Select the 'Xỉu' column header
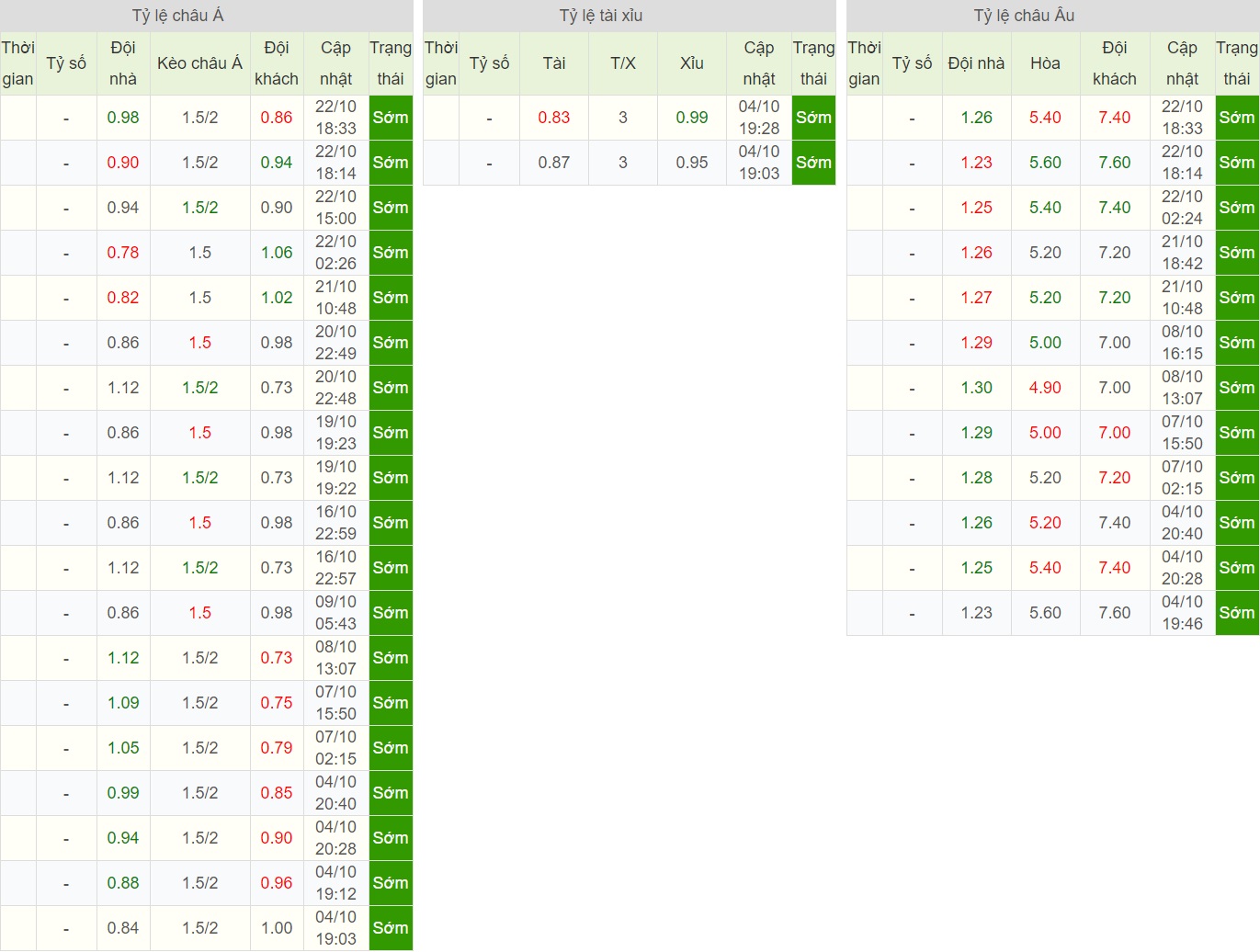This screenshot has height=952, width=1260. point(692,63)
